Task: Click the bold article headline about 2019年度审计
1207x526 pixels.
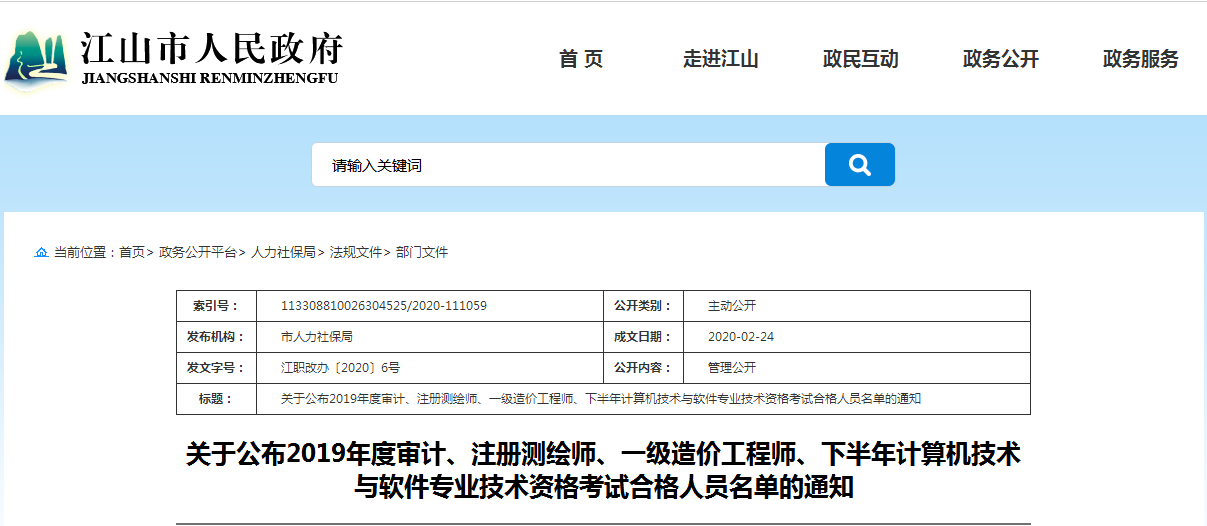Action: [603, 471]
